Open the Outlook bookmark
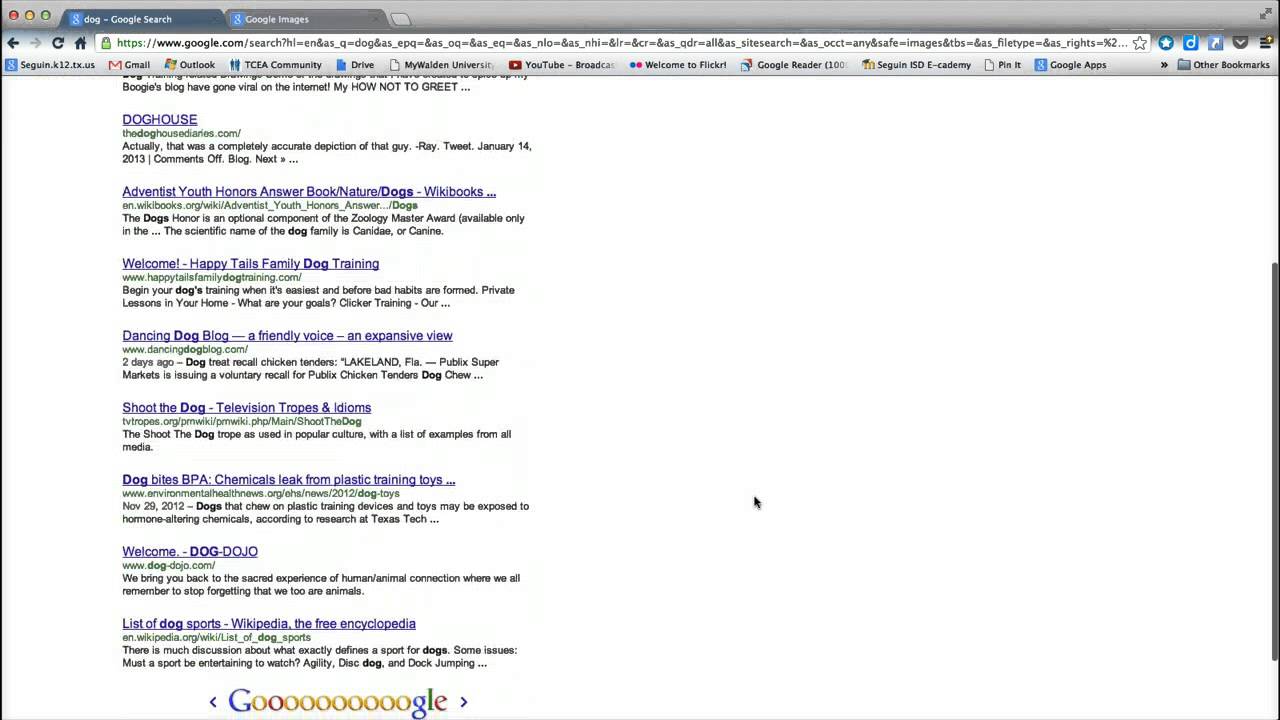This screenshot has height=720, width=1280. pyautogui.click(x=189, y=65)
